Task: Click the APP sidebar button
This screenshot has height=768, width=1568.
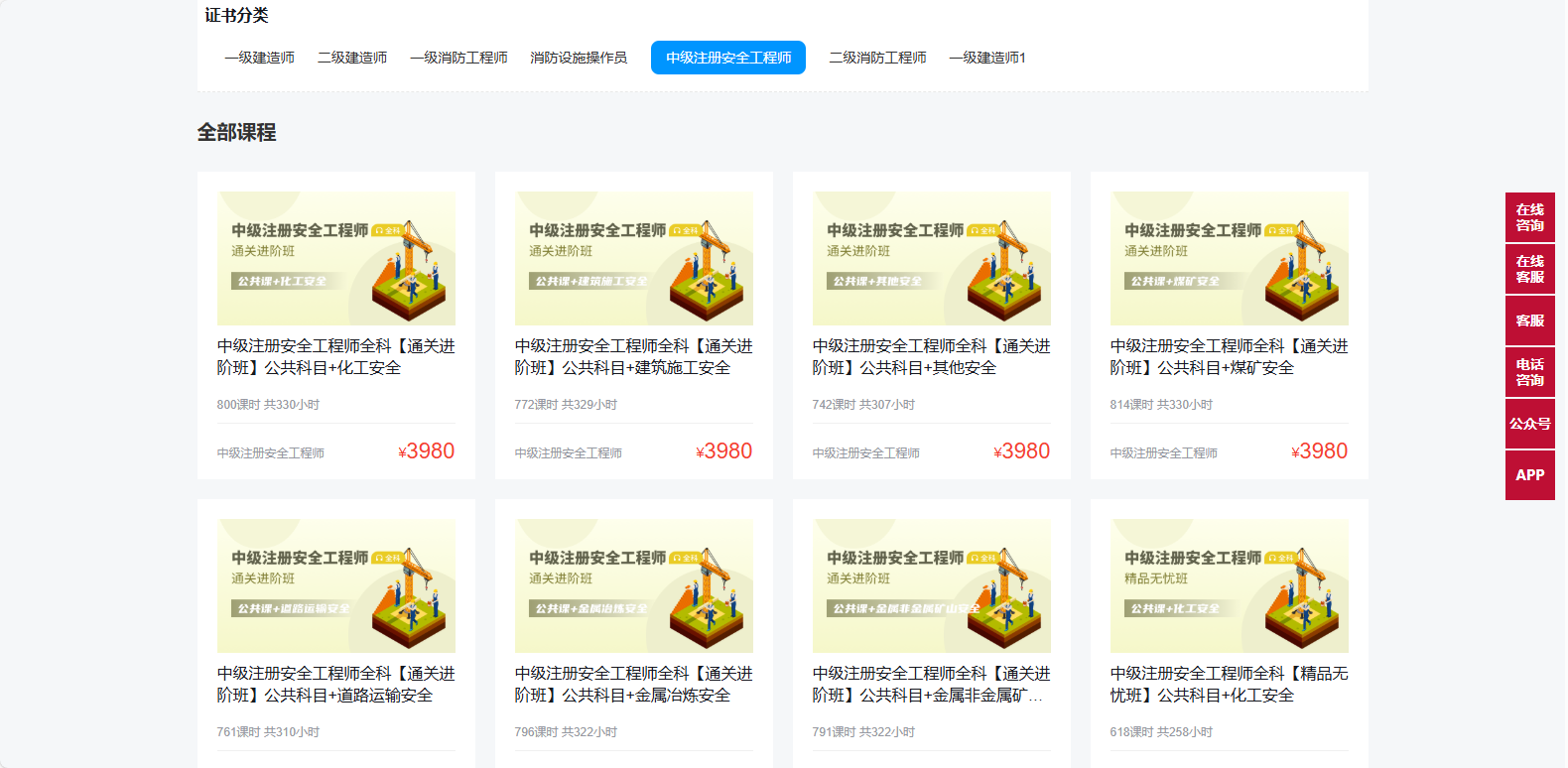Action: coord(1529,475)
